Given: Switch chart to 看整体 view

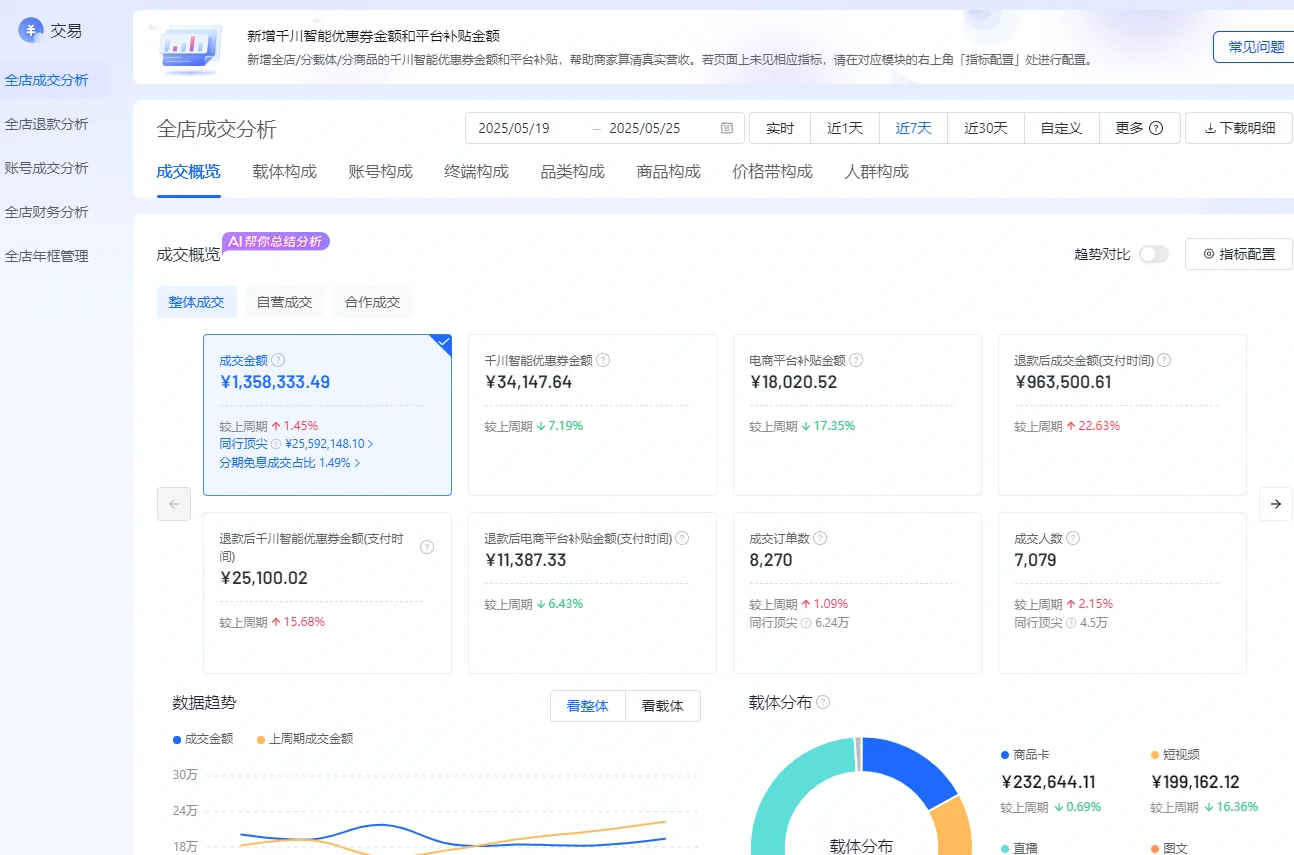Looking at the screenshot, I should [x=588, y=706].
